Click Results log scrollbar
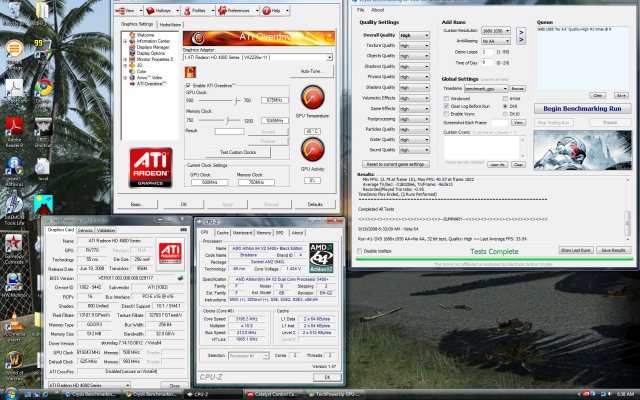This screenshot has width=640, height=400. (x=628, y=209)
